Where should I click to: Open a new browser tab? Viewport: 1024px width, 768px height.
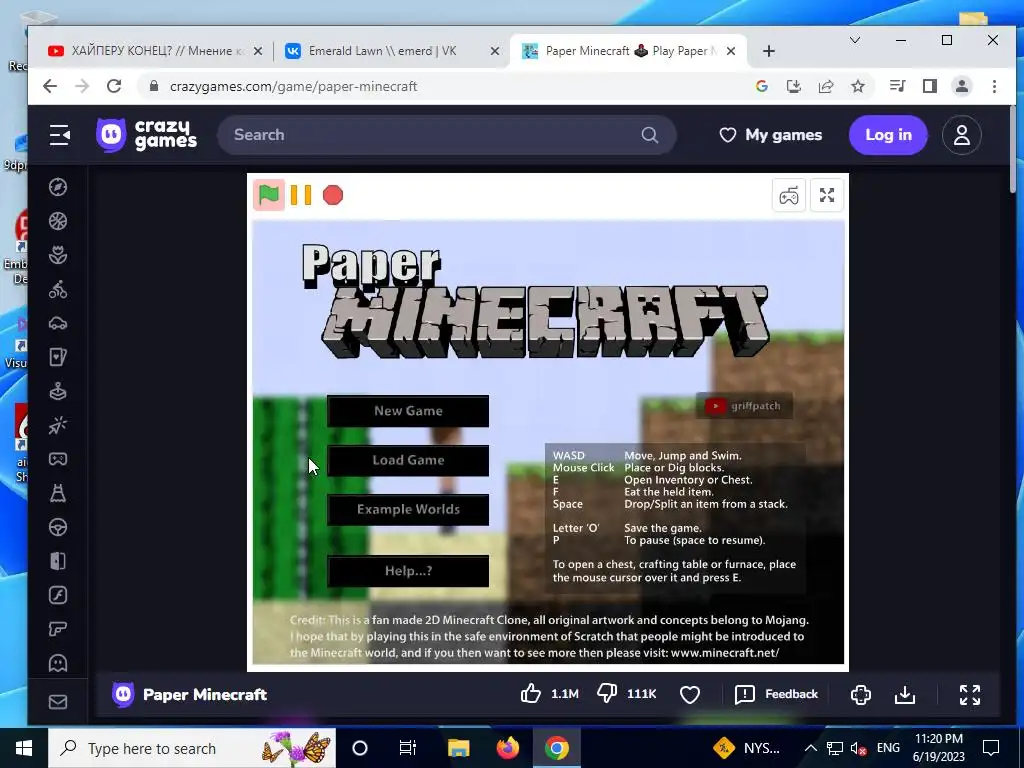click(769, 51)
